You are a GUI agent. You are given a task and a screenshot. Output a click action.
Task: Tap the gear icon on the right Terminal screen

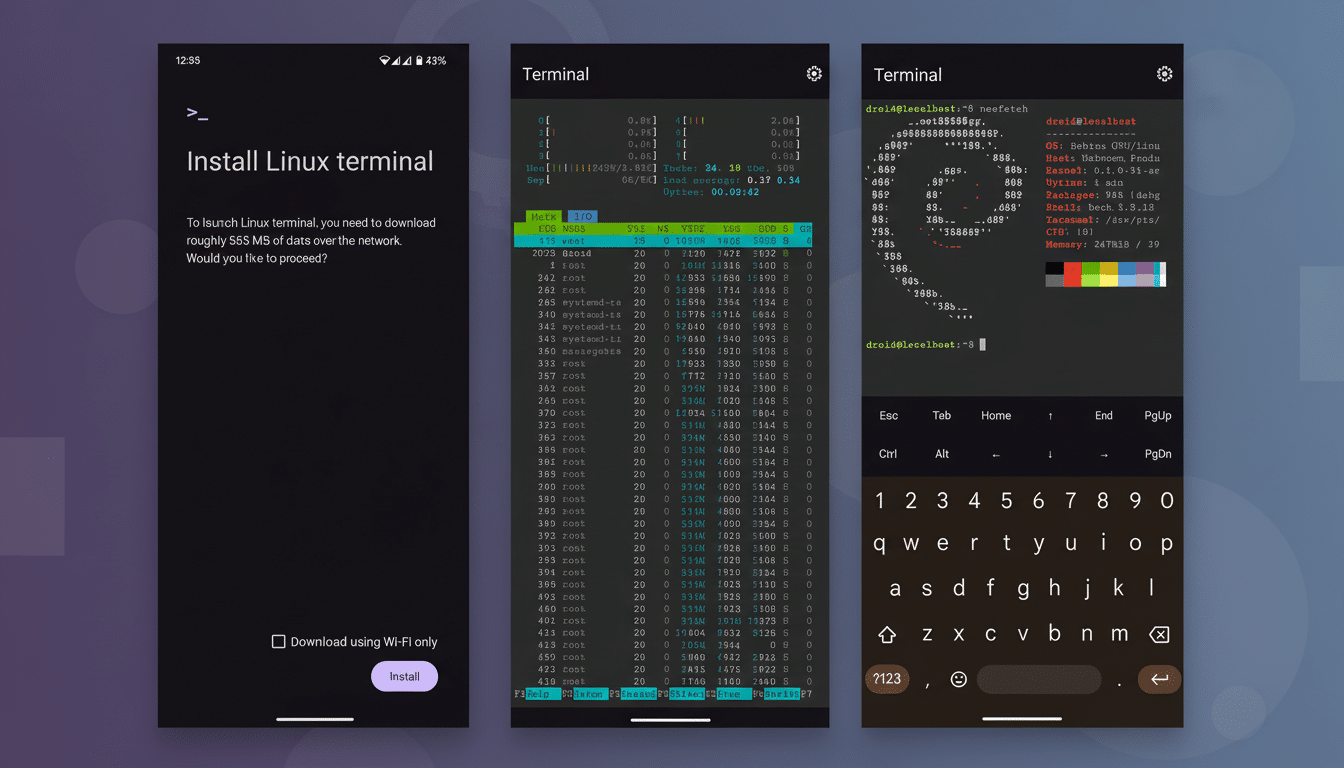(x=1164, y=73)
